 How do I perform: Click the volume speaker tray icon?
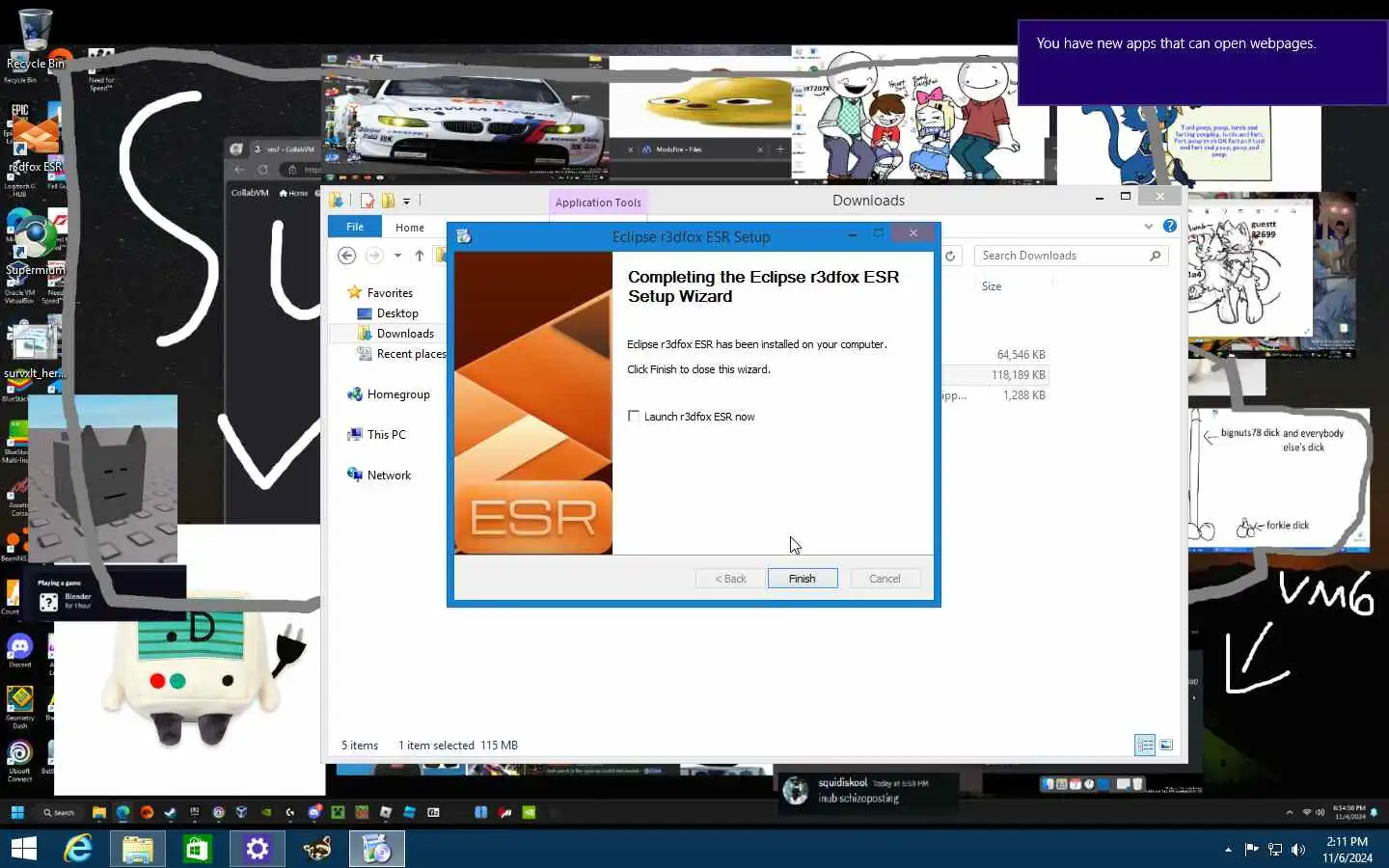pos(1298,850)
